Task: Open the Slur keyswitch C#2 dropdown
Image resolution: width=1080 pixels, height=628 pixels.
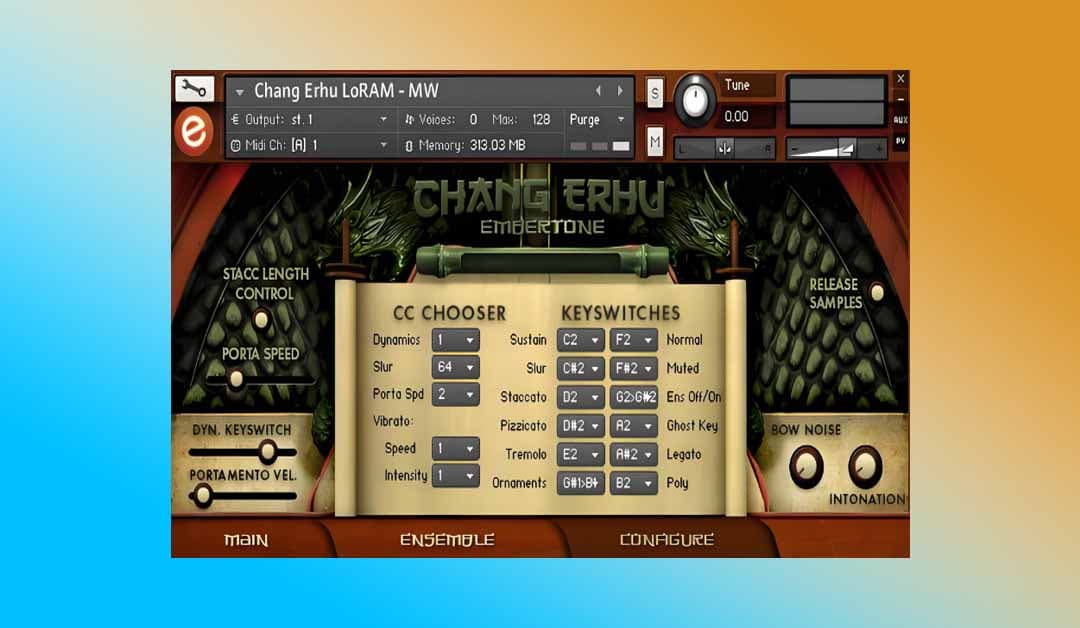Action: coord(580,368)
